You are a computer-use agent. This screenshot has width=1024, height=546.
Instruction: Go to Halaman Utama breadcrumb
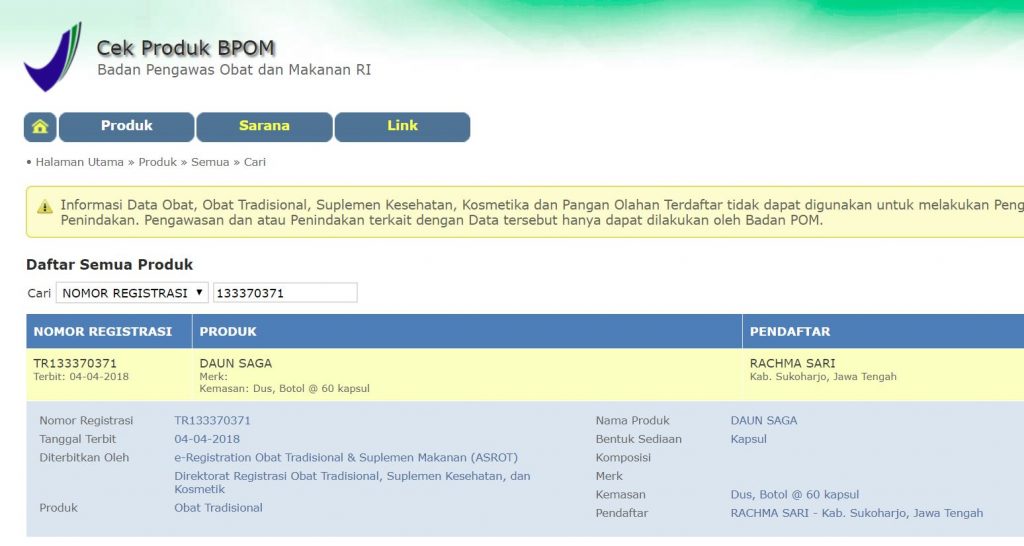79,162
